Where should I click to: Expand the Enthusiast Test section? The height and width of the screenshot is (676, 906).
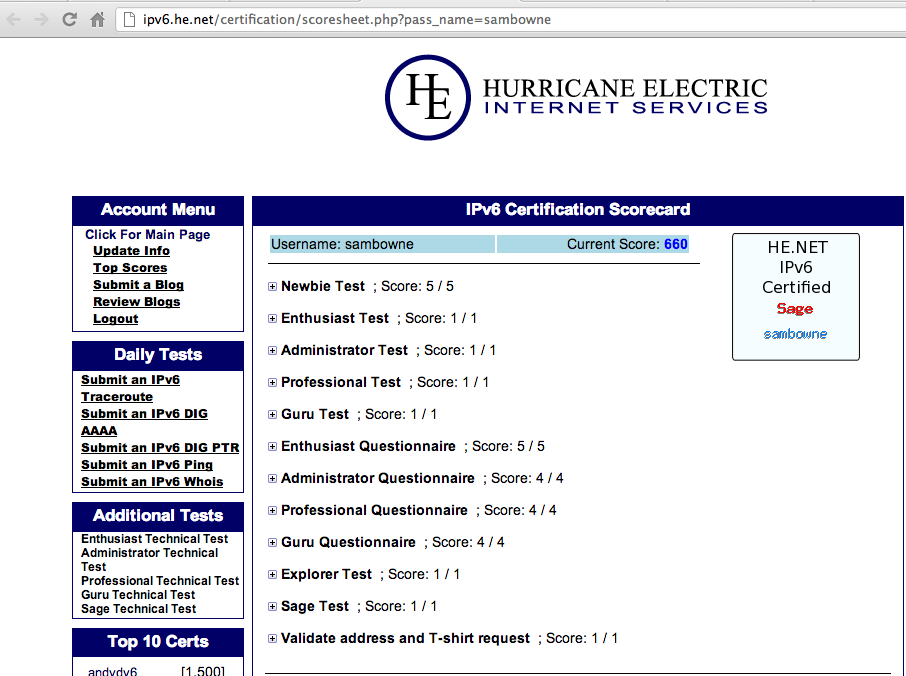[272, 318]
